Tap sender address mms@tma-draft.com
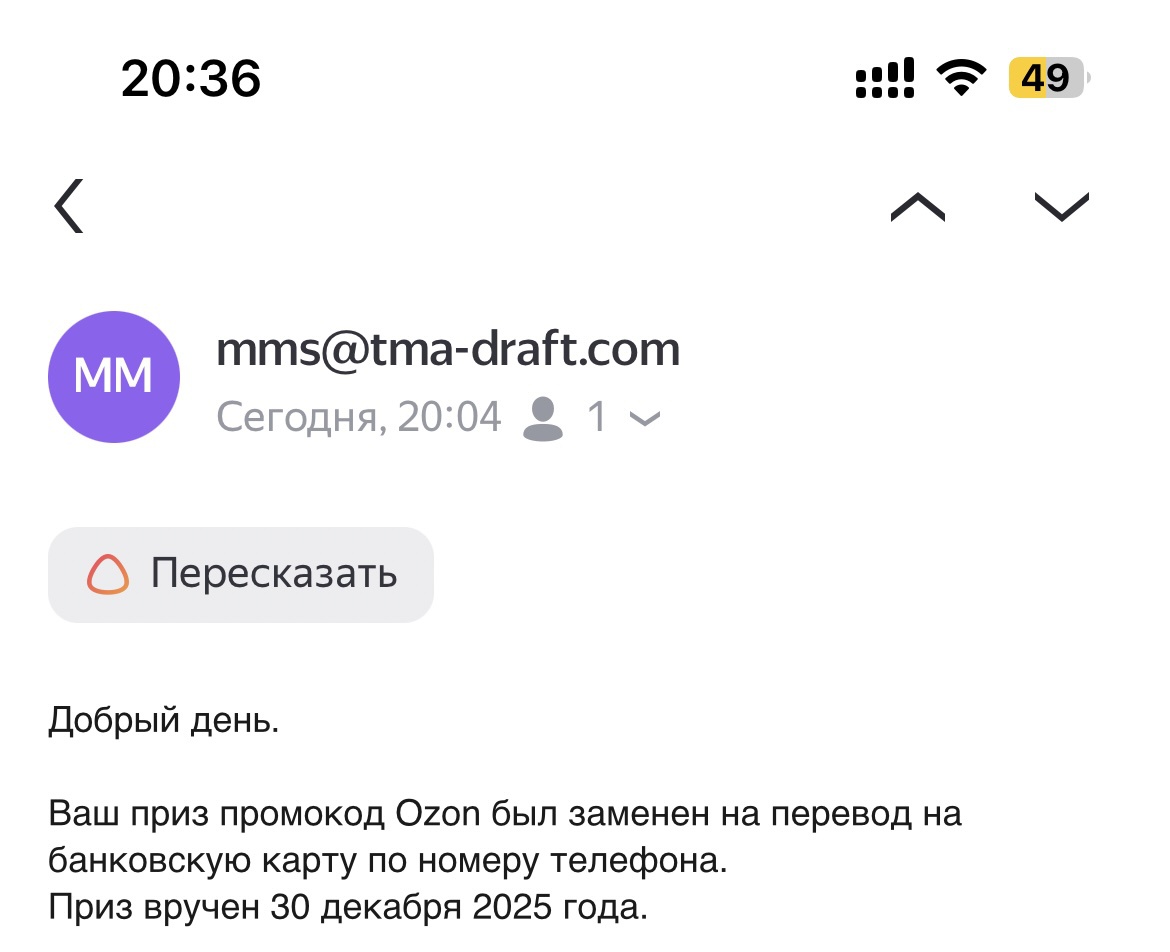1170x952 pixels. (x=448, y=349)
